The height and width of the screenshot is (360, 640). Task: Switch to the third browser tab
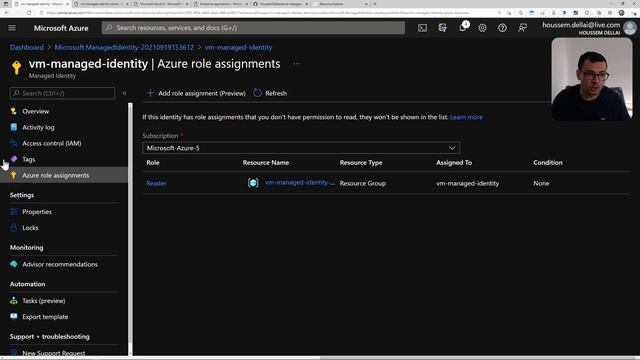pyautogui.click(x=161, y=4)
